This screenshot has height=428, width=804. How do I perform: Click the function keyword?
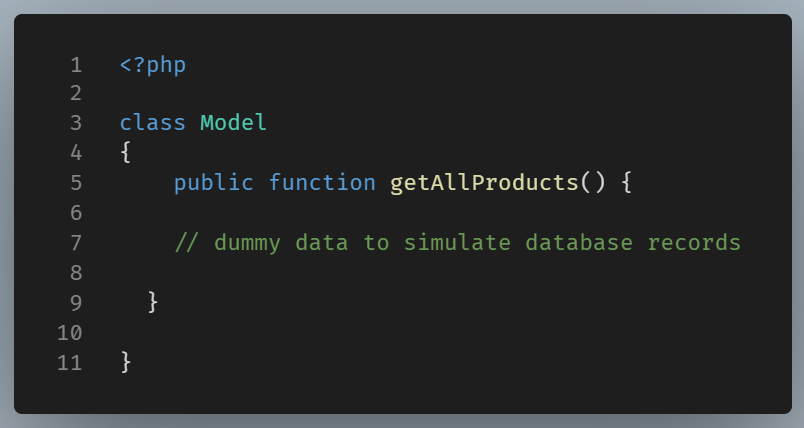coord(322,183)
